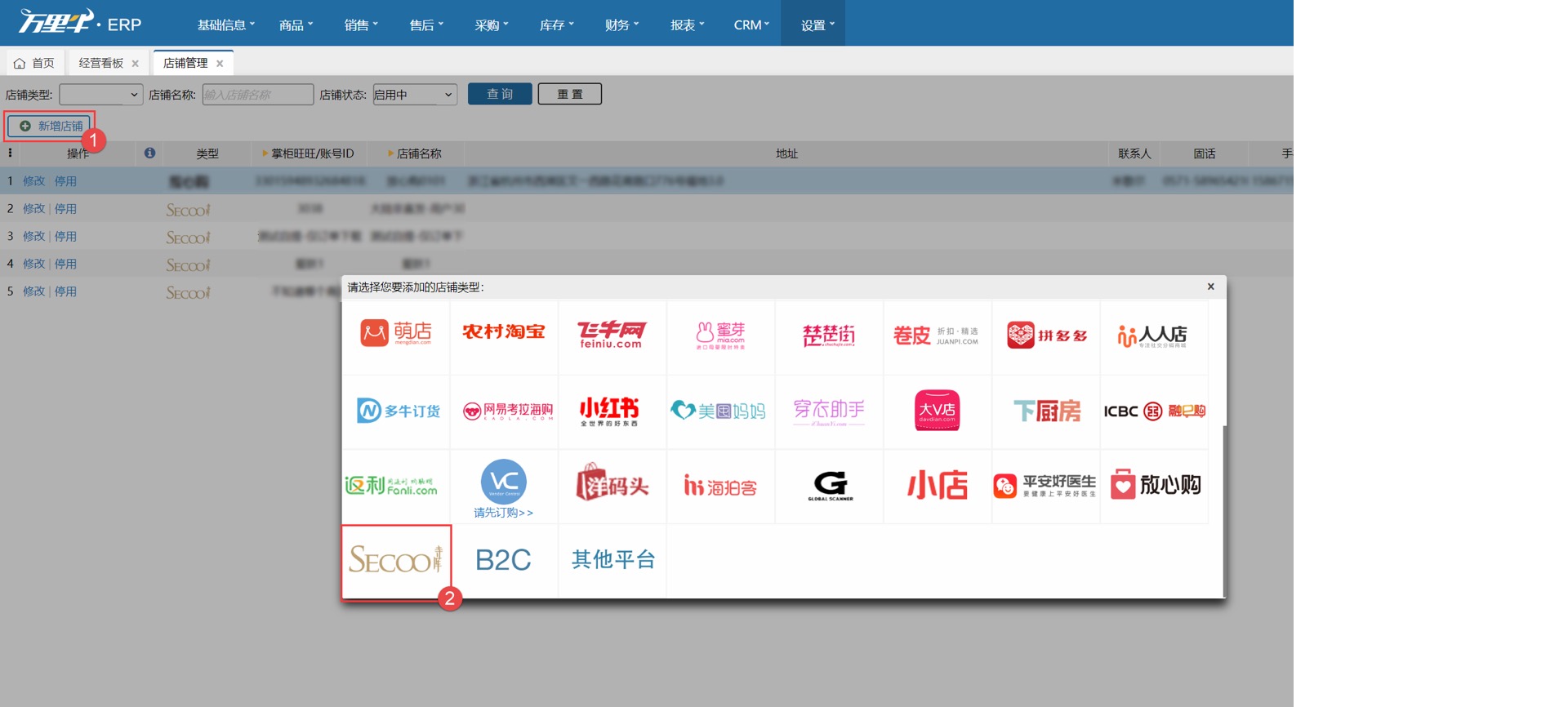Pick the 平安好医生 store type
The image size is (1568, 707).
pyautogui.click(x=1045, y=486)
